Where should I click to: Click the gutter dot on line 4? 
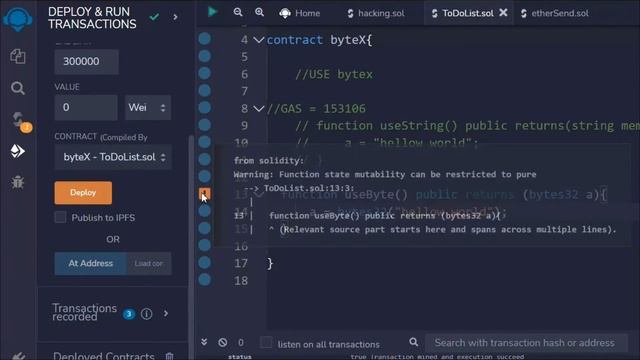tap(204, 39)
